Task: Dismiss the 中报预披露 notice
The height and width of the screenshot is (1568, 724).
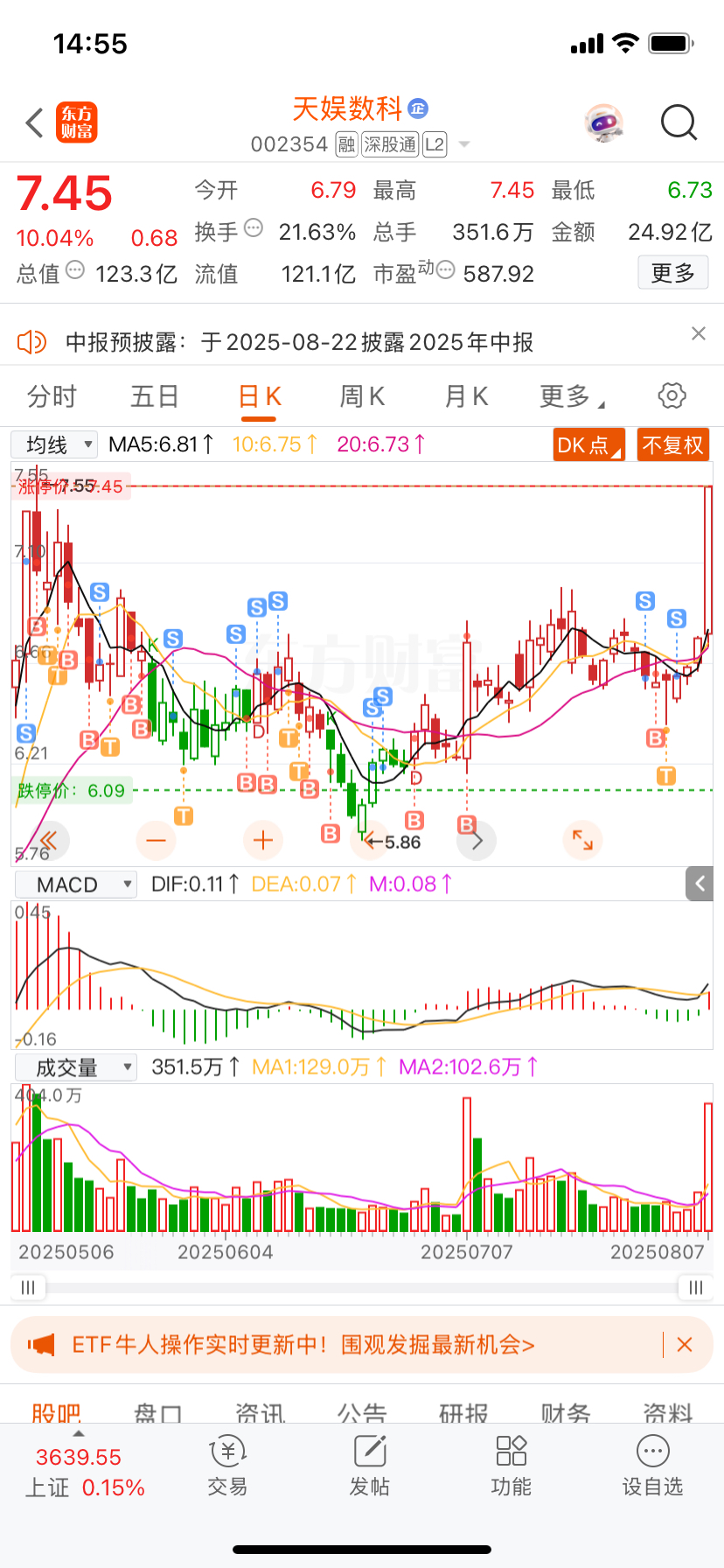Action: pos(699,333)
